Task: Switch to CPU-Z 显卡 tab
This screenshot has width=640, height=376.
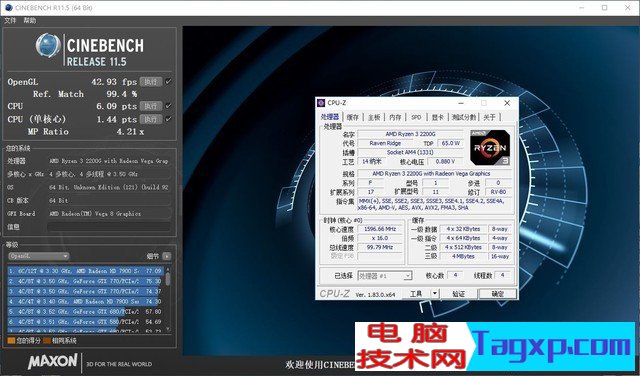Action: coord(438,117)
